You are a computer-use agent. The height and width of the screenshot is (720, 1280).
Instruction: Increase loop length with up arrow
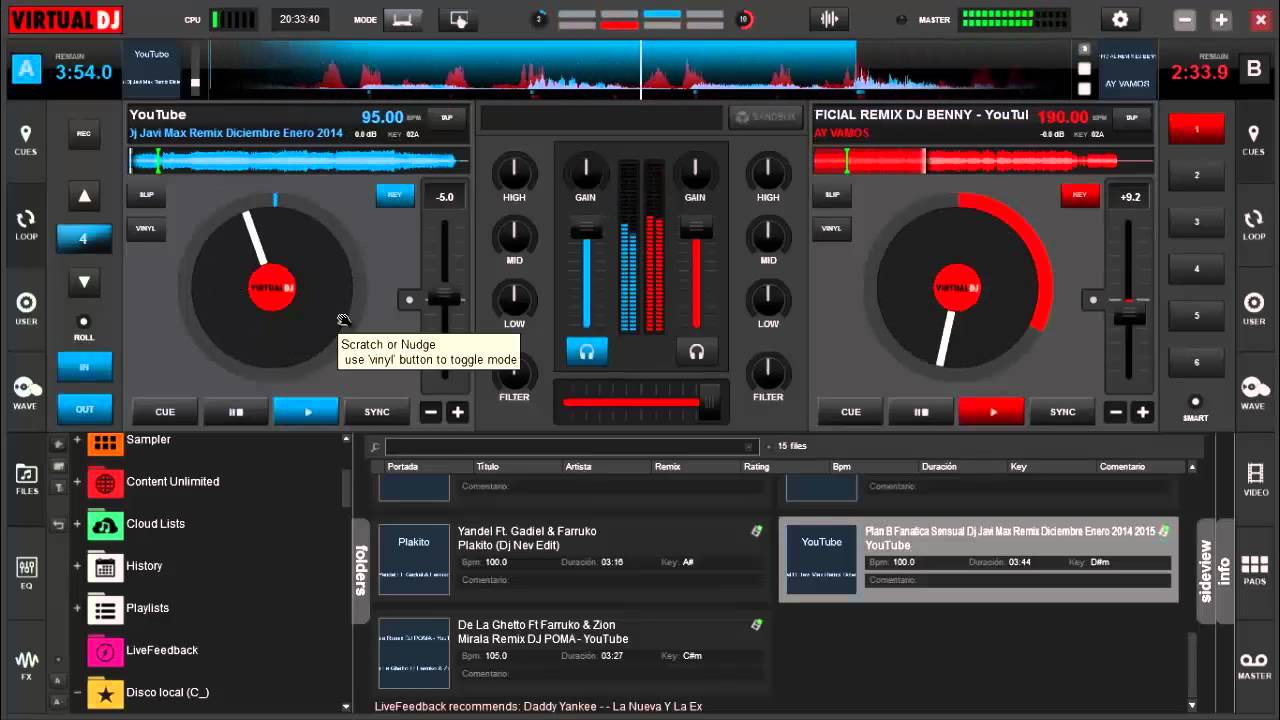point(84,196)
